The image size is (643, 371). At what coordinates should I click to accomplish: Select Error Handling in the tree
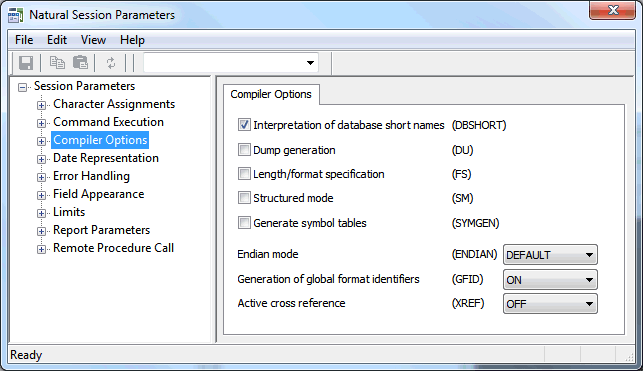pos(91,176)
